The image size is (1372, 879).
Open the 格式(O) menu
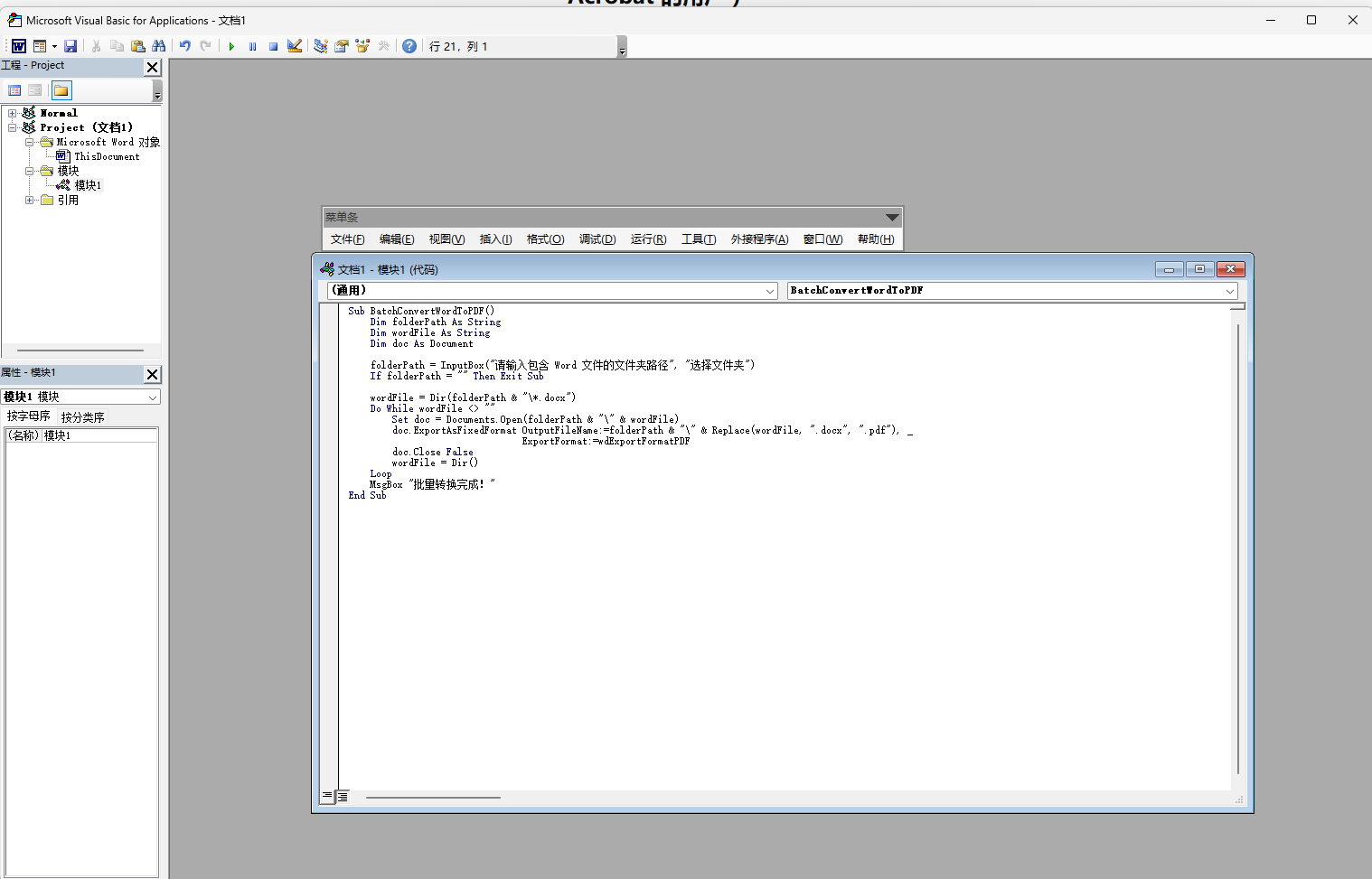point(545,239)
